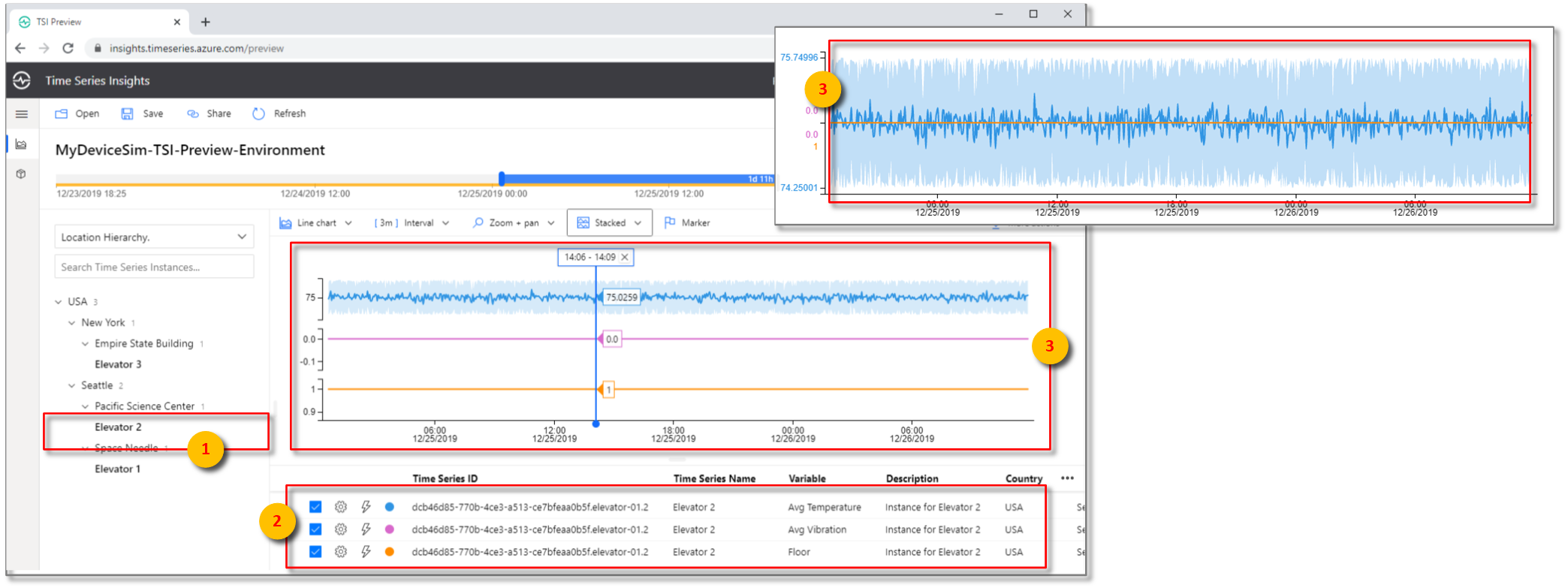
Task: Click the Open folder icon in toolbar
Action: (x=62, y=113)
